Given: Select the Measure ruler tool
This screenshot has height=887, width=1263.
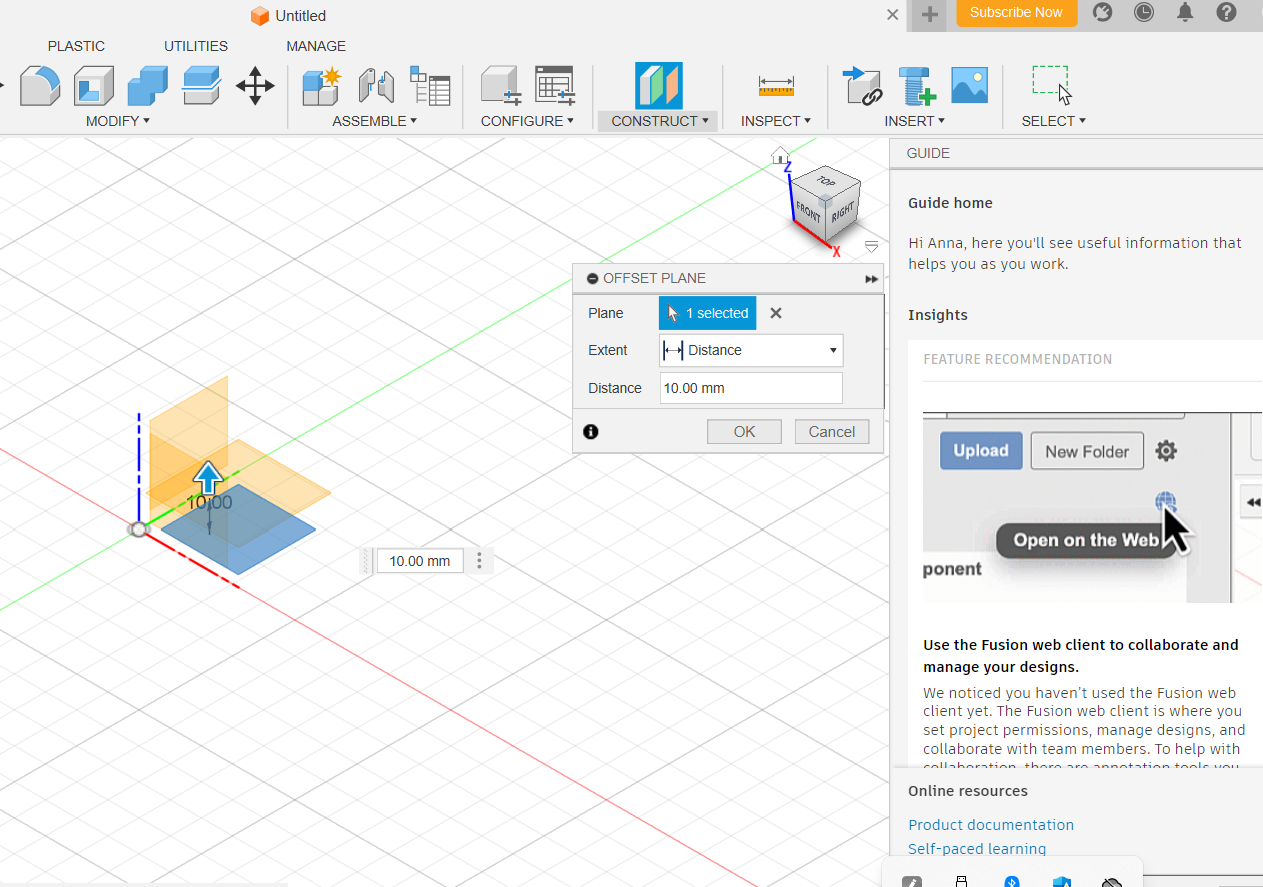Looking at the screenshot, I should [776, 86].
